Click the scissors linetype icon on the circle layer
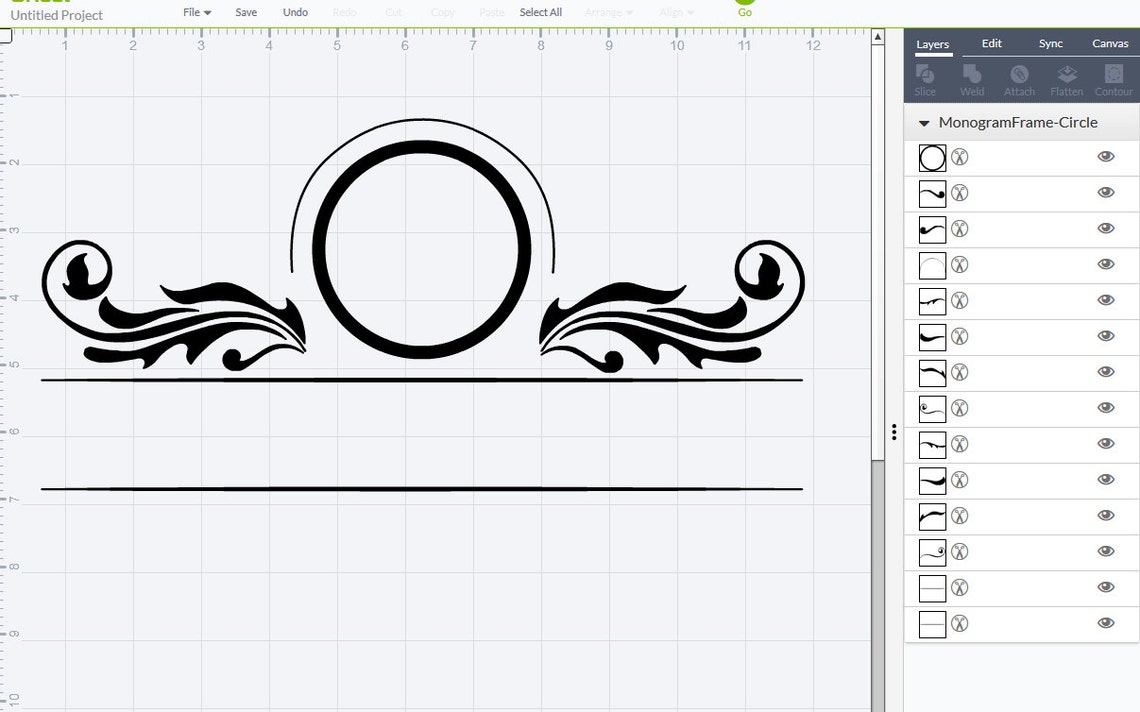The width and height of the screenshot is (1140, 712). [959, 157]
